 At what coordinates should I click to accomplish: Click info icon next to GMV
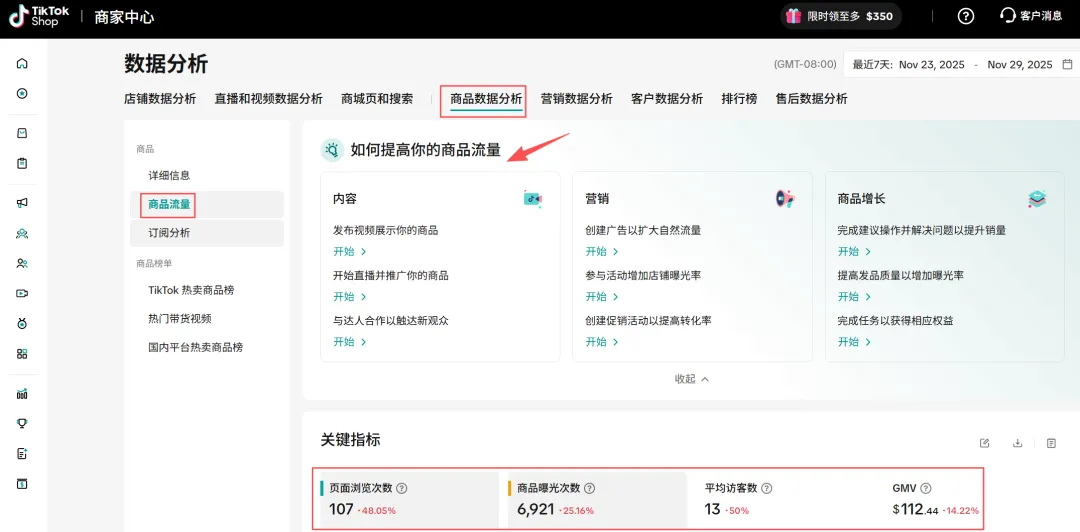point(926,489)
